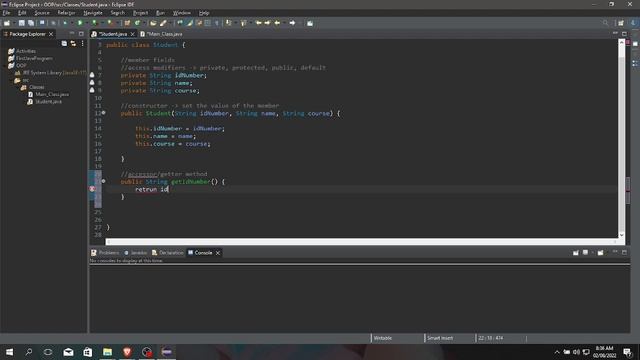Image resolution: width=640 pixels, height=360 pixels.
Task: Switch to the Problems tab
Action: tap(105, 253)
